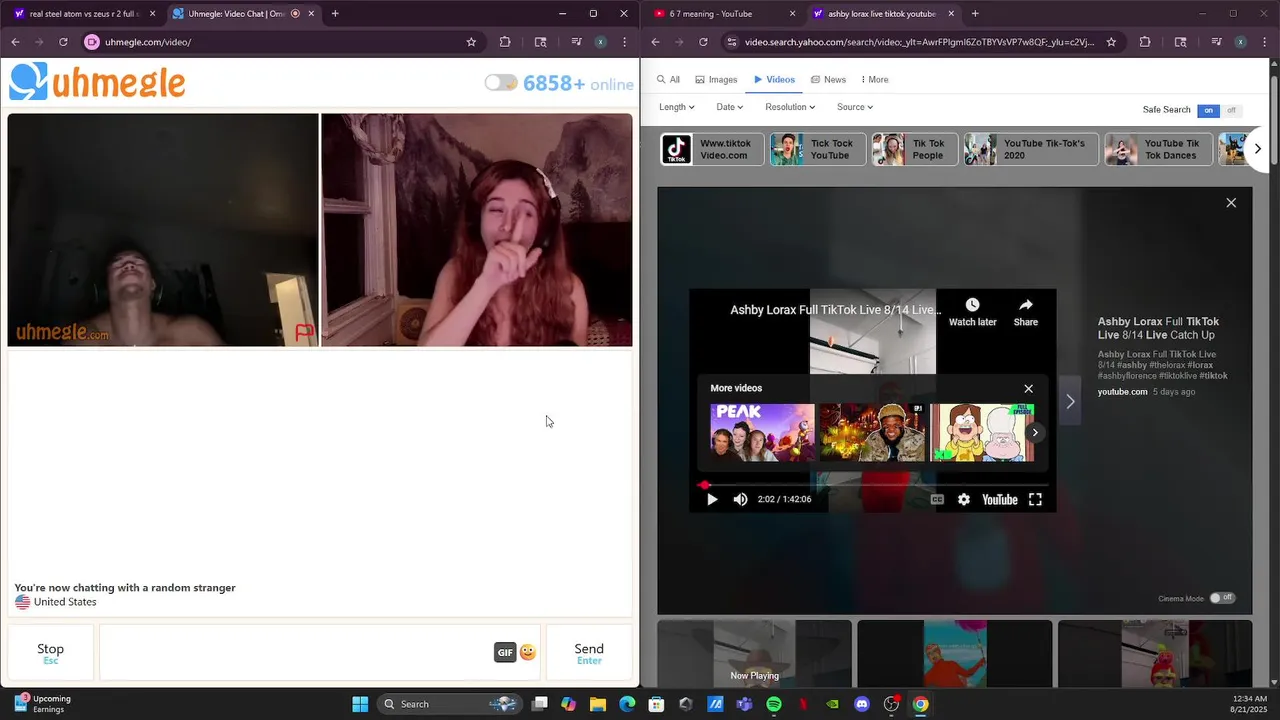
Task: Expand the Date filter dropdown
Action: pos(729,107)
